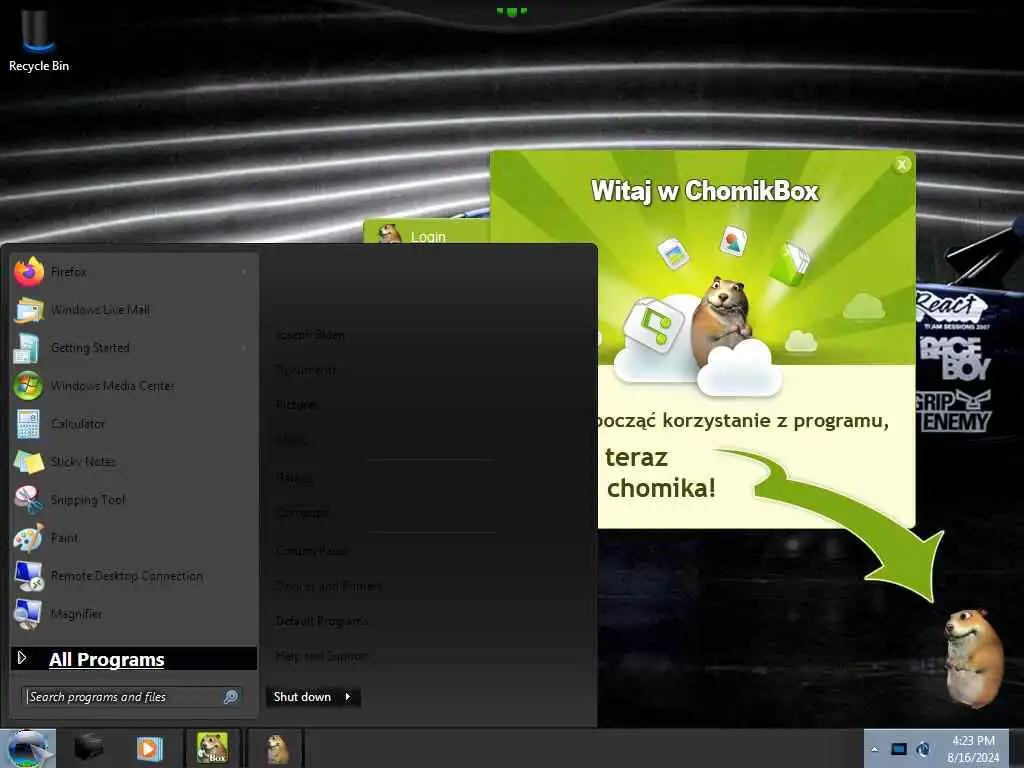The width and height of the screenshot is (1024, 768).
Task: Click the network tray icon
Action: pos(923,749)
